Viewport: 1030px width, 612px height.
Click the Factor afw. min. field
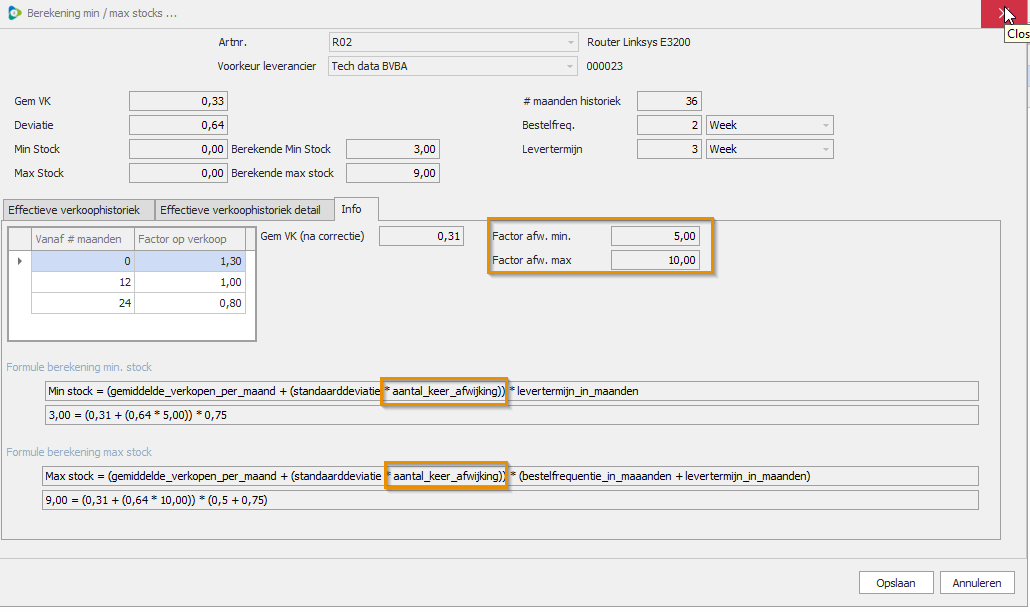(654, 236)
